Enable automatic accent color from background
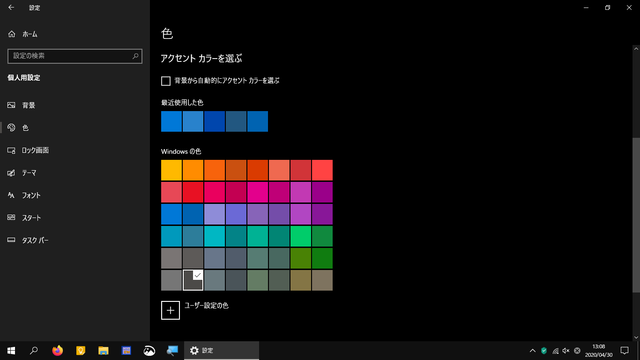Viewport: 640px width, 360px height. click(x=166, y=81)
